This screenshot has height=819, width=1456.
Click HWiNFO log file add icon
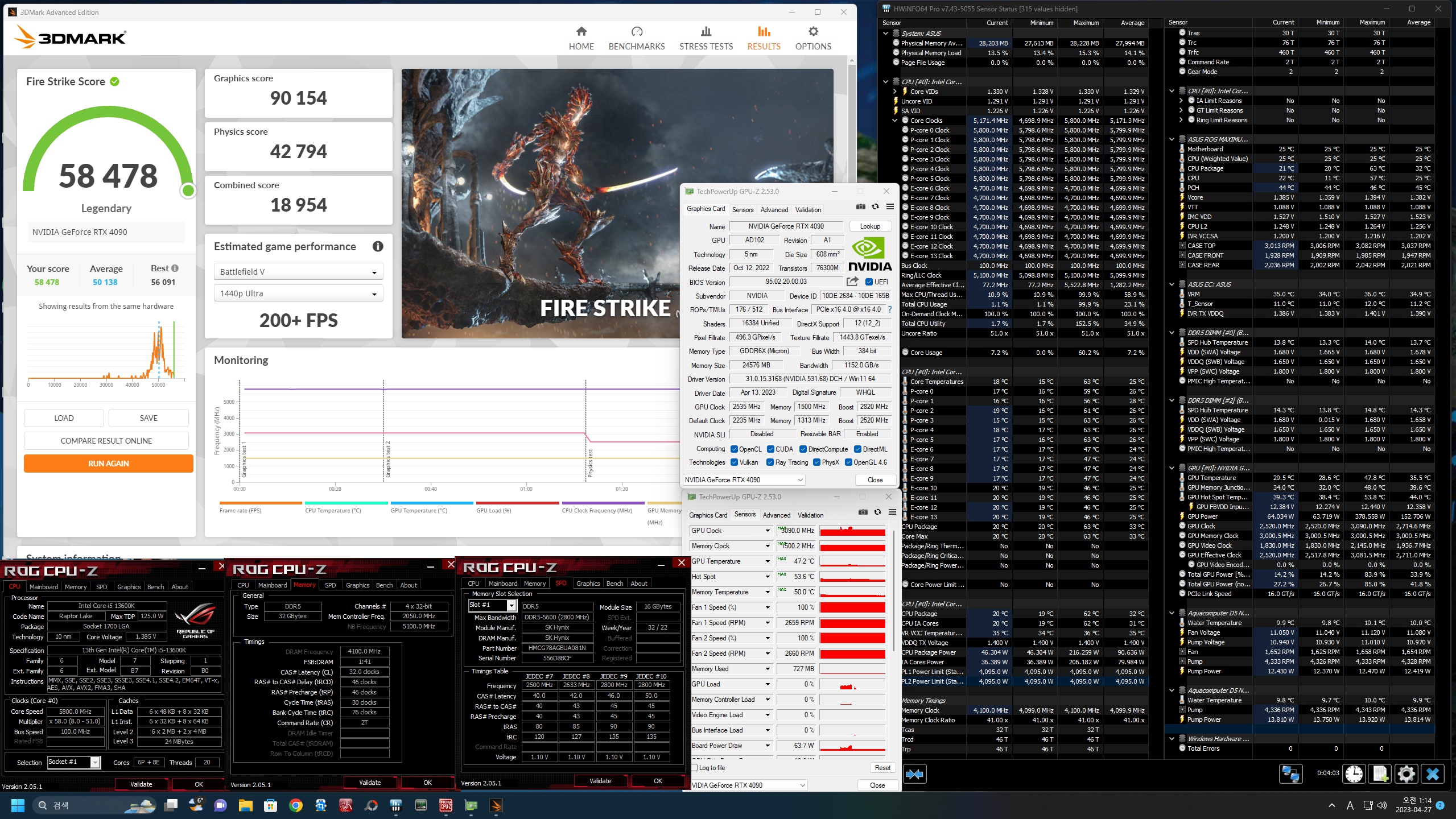pos(1380,774)
